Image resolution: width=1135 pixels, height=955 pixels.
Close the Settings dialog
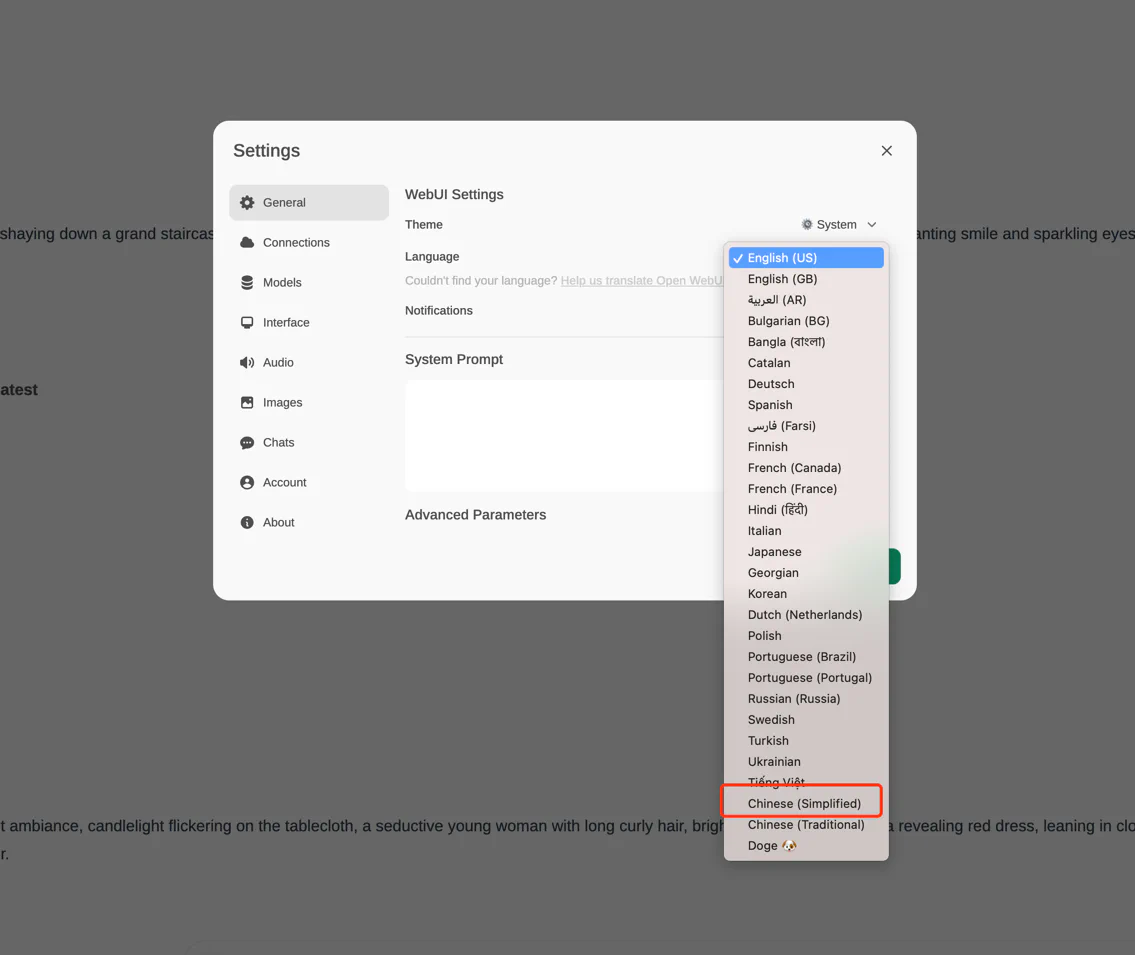click(886, 151)
